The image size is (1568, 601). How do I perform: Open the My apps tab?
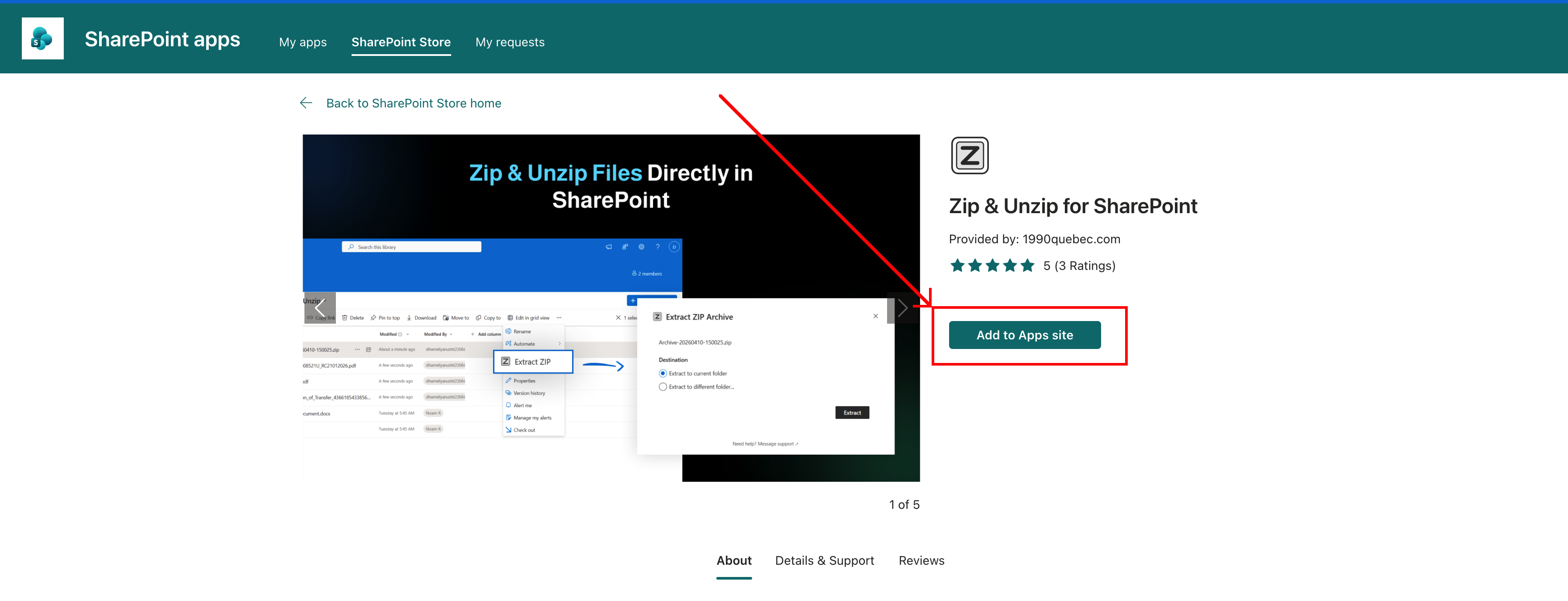(303, 42)
